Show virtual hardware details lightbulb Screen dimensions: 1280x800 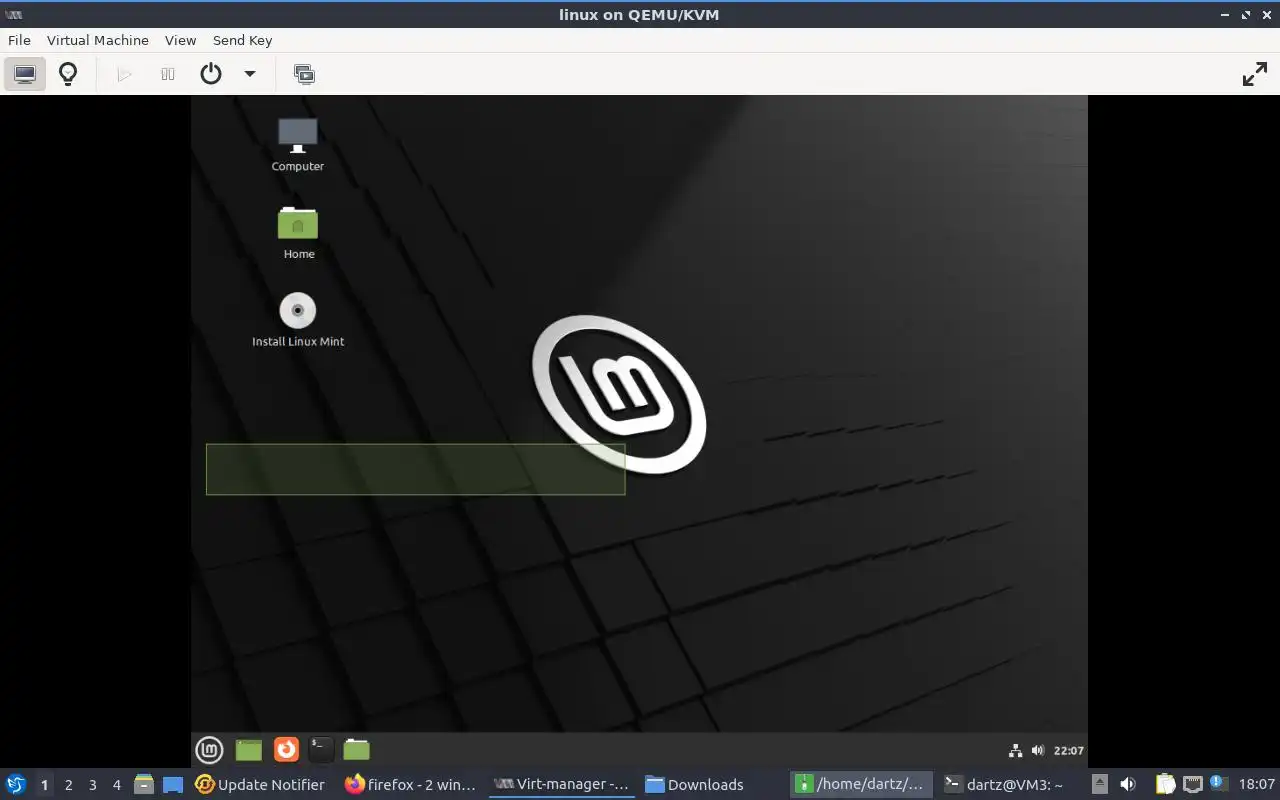68,74
